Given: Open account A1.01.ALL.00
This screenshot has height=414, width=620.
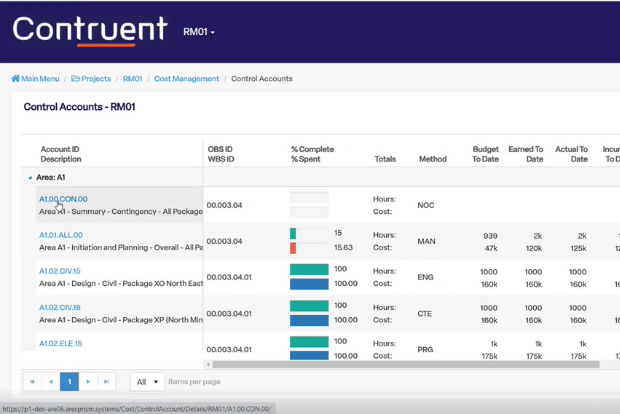Looking at the screenshot, I should coord(61,235).
